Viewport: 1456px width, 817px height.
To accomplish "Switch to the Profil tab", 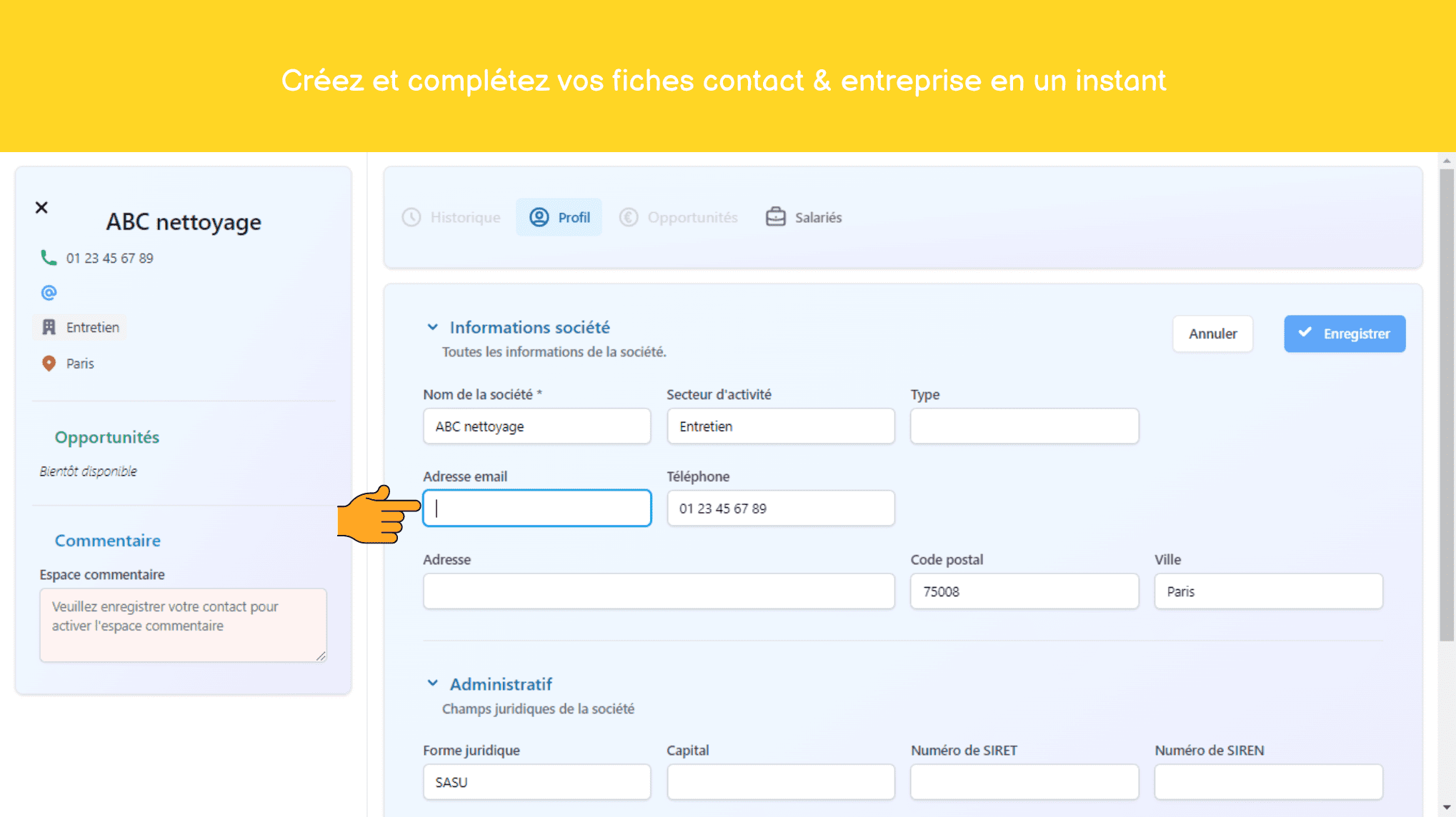I will [559, 217].
